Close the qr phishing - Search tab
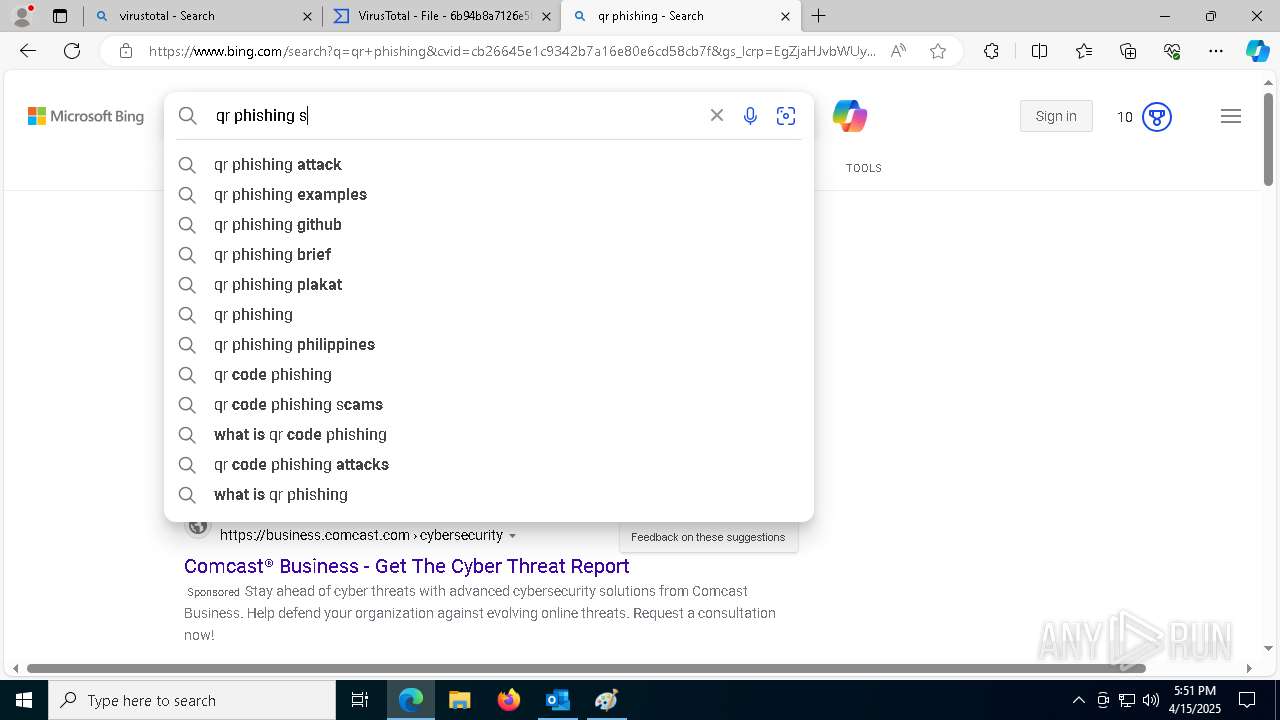This screenshot has height=720, width=1280. point(785,16)
